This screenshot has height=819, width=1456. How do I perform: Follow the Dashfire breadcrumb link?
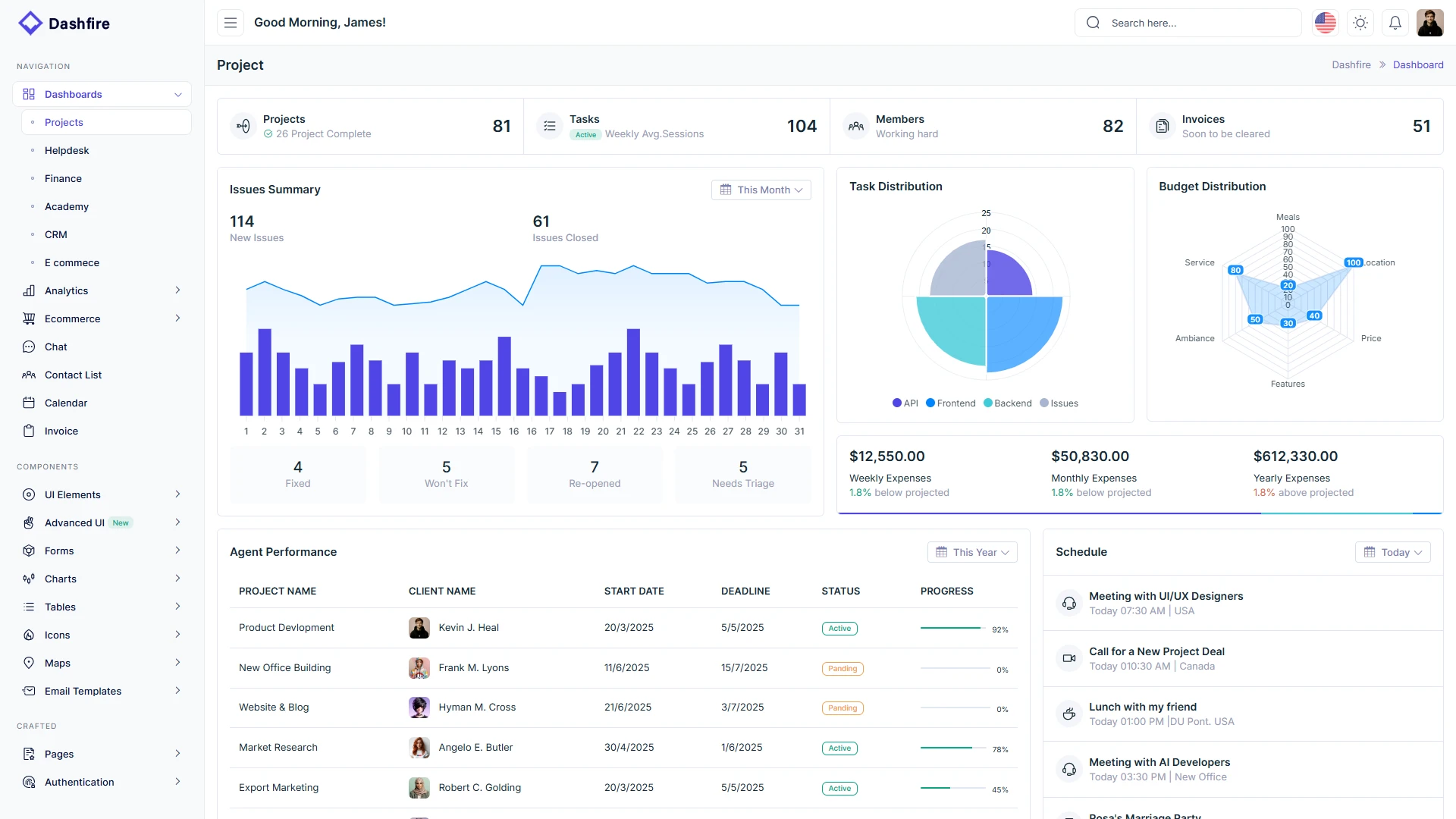(x=1351, y=64)
